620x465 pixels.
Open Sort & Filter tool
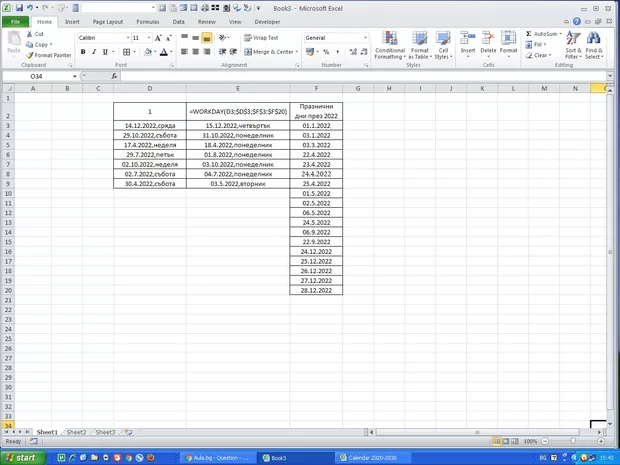click(573, 45)
